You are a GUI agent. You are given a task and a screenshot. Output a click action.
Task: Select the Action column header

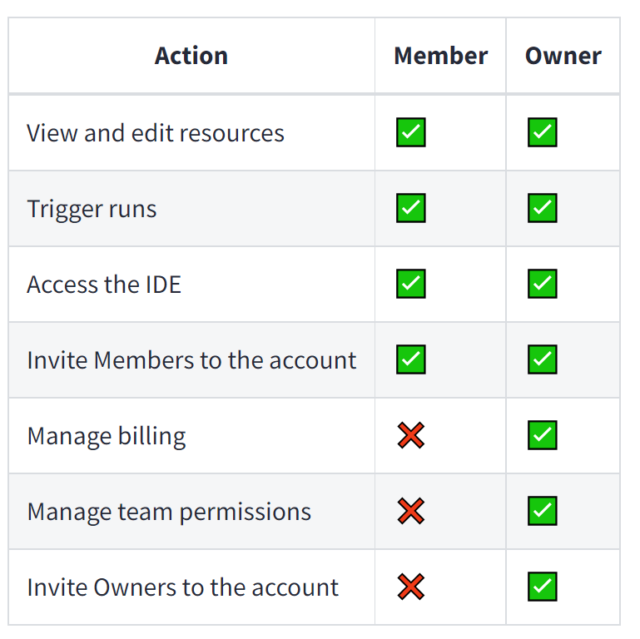coord(191,55)
